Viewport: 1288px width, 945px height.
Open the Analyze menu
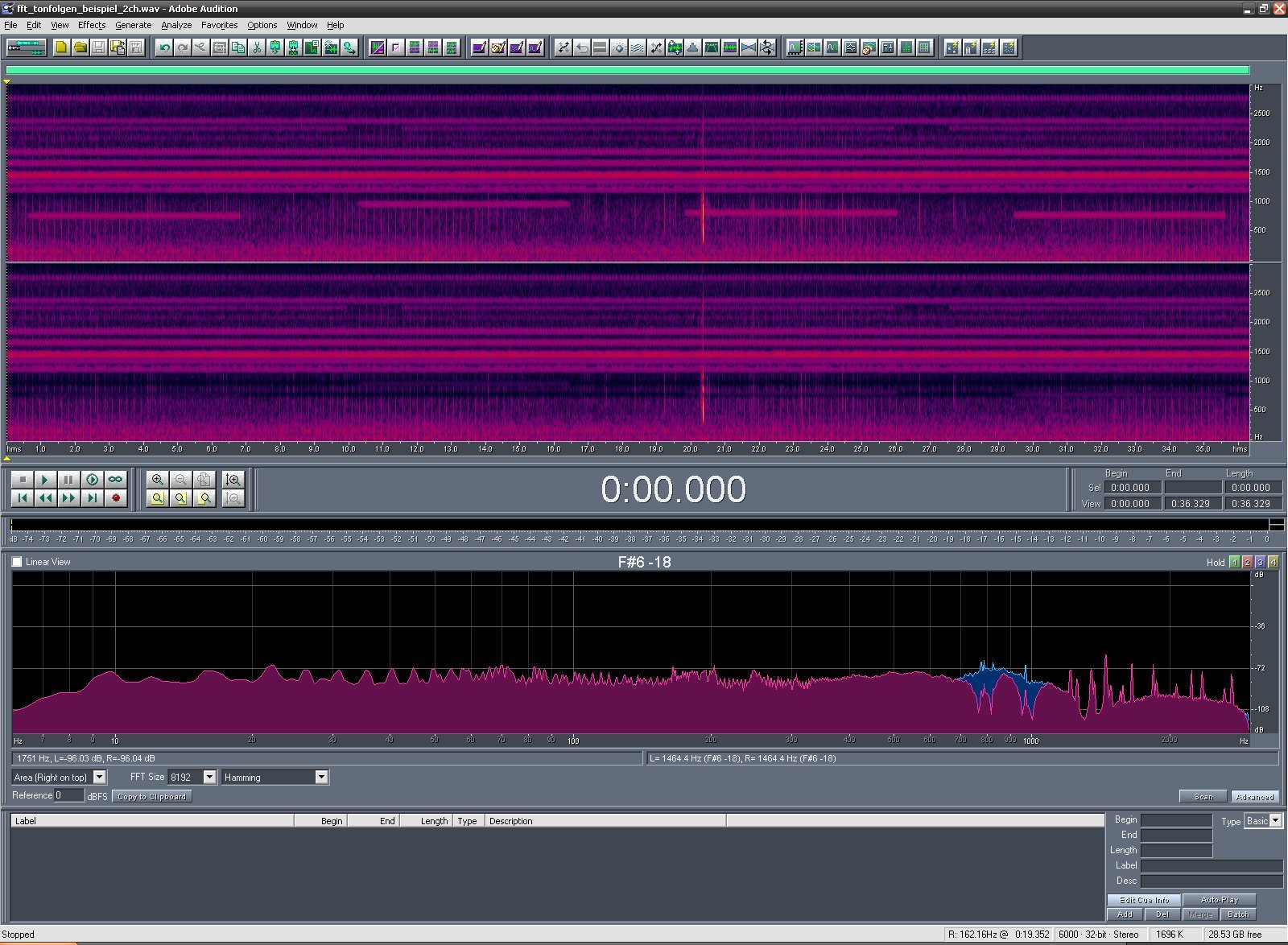coord(176,25)
